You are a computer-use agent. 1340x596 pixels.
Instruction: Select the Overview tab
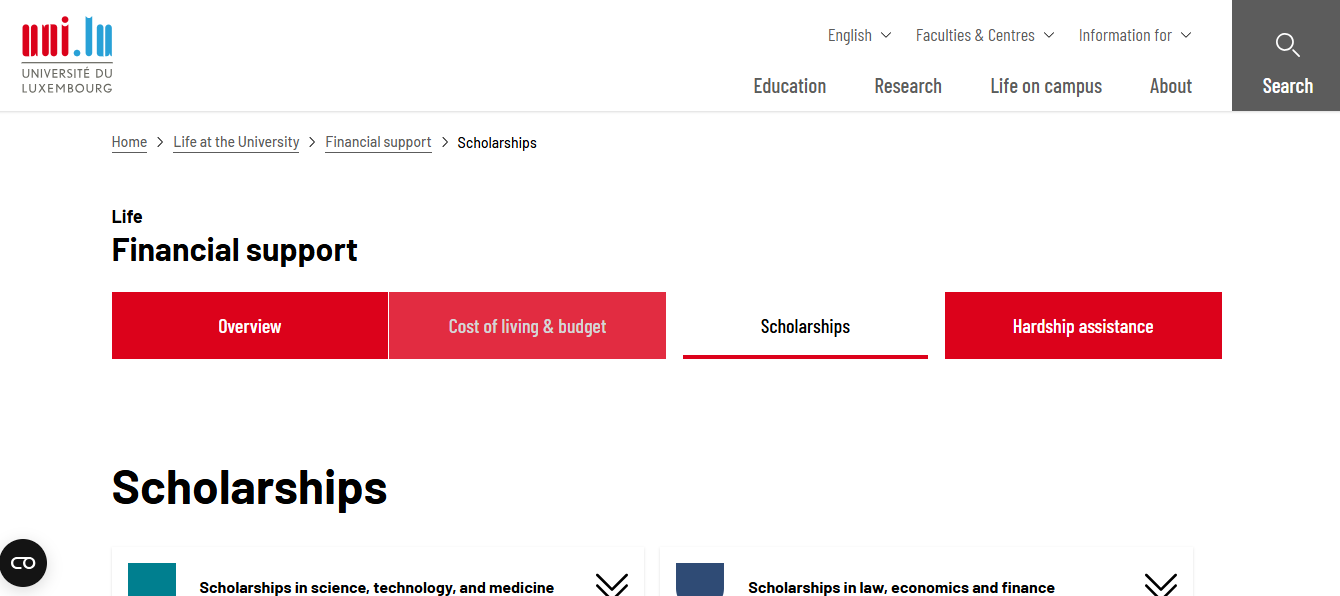coord(249,325)
